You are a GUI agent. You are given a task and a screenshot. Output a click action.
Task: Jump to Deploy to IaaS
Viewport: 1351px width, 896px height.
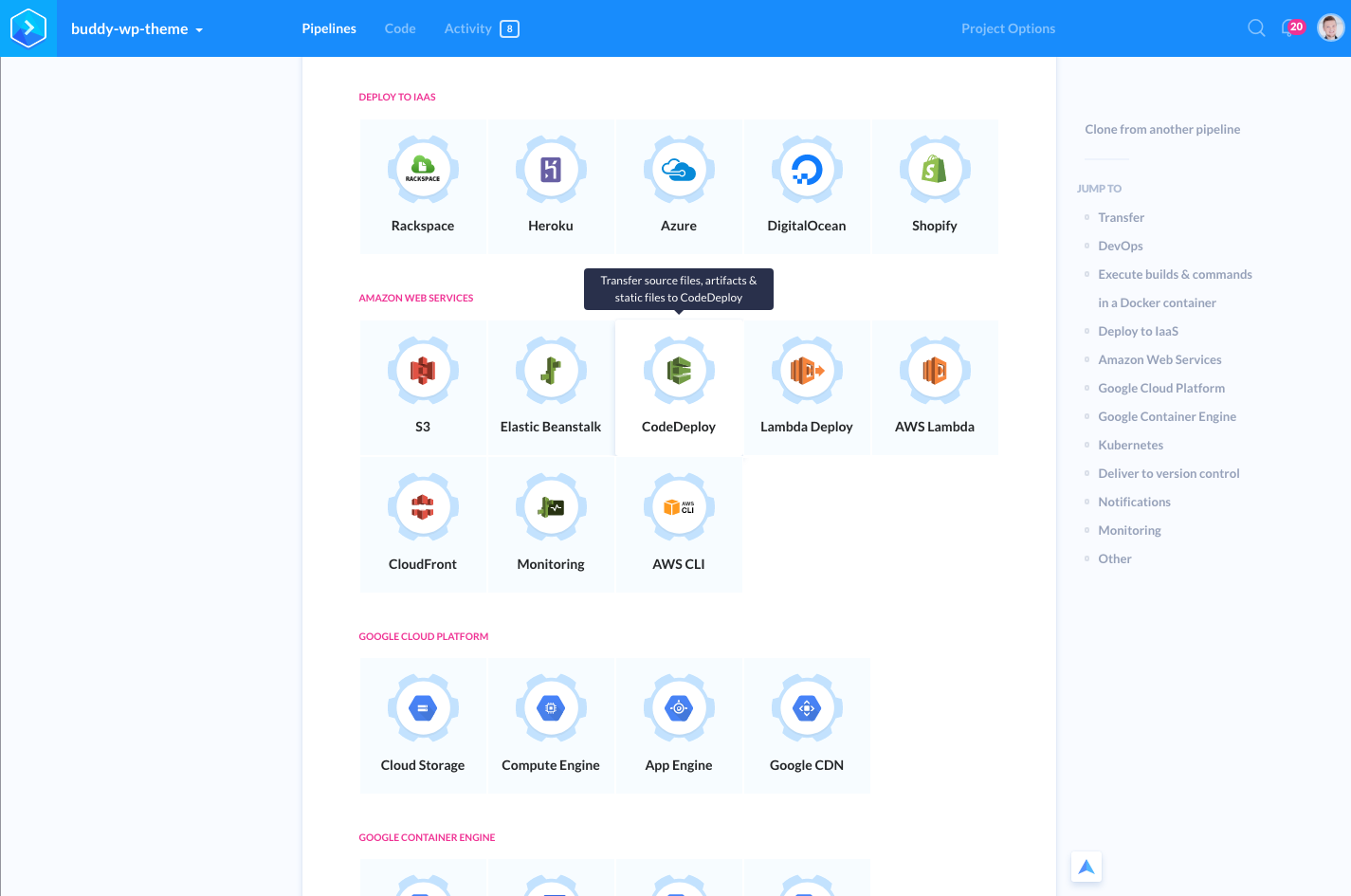click(x=1138, y=331)
